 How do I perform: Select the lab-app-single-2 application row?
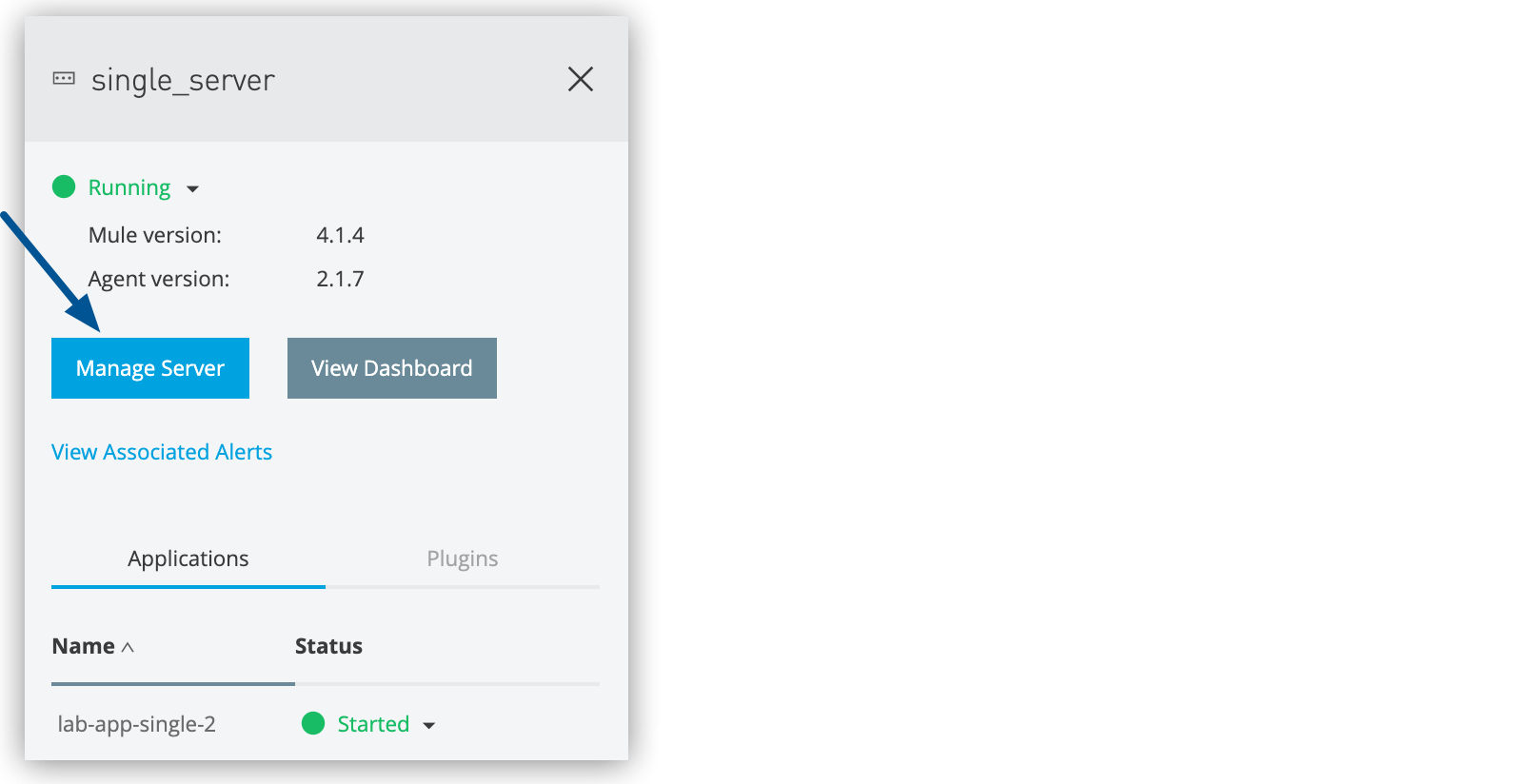(x=134, y=724)
